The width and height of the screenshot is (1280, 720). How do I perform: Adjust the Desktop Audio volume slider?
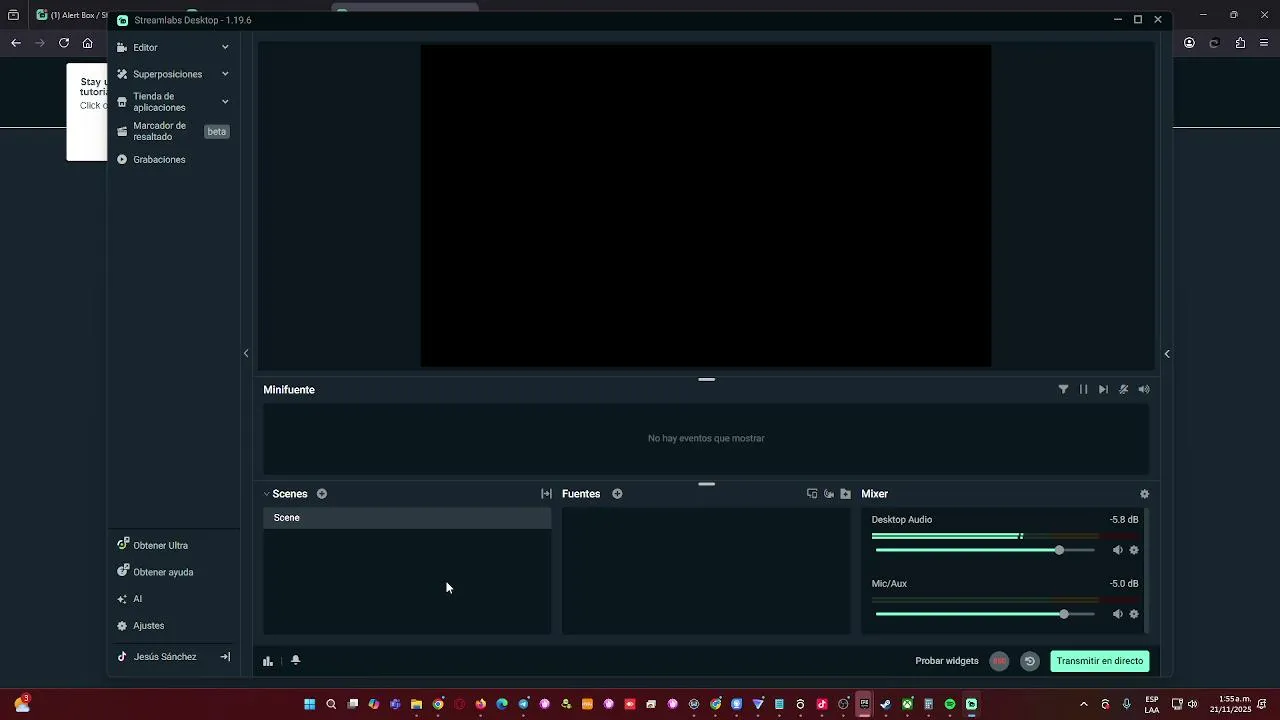pyautogui.click(x=985, y=550)
